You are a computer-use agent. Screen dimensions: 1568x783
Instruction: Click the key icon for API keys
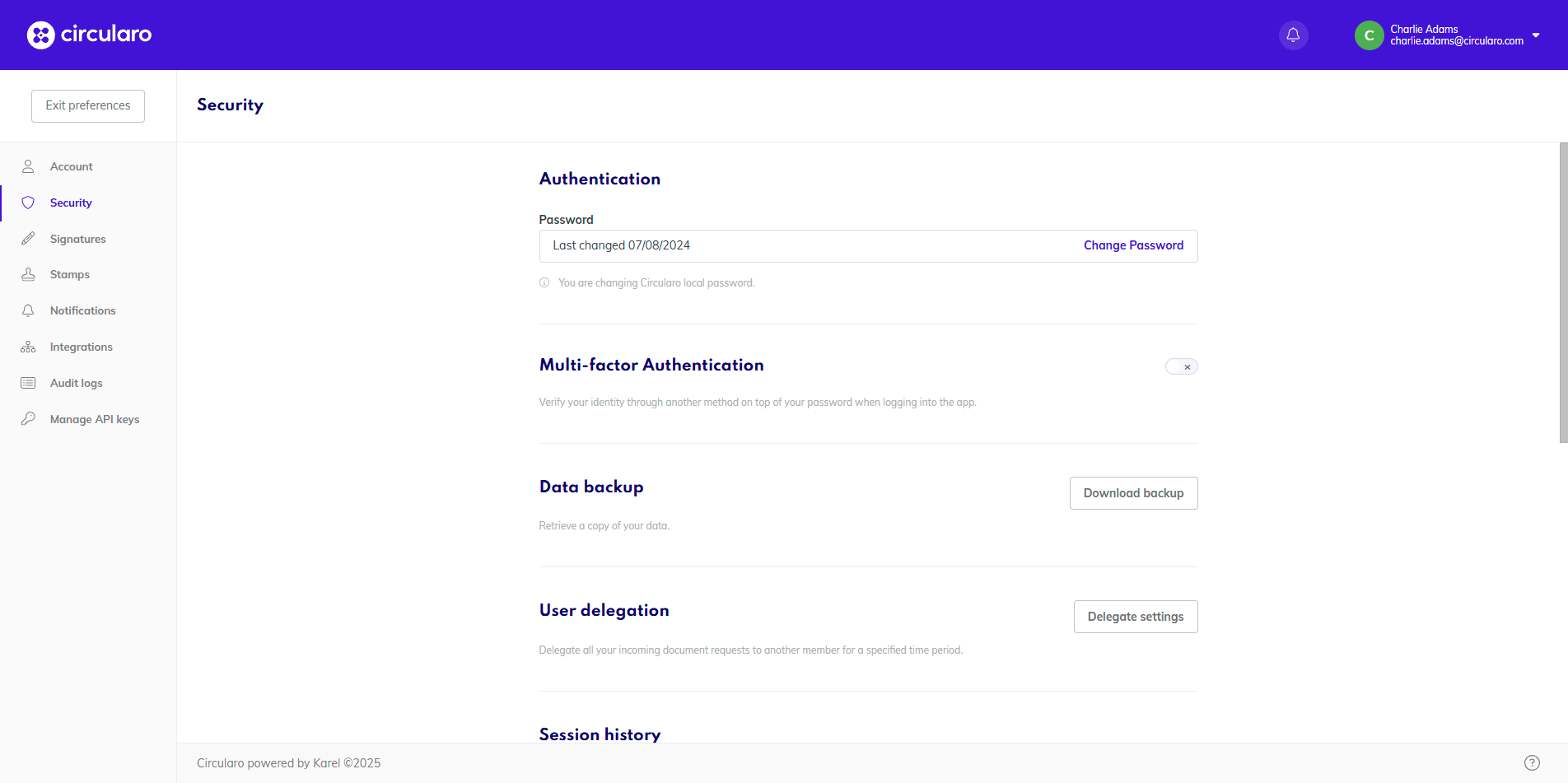click(28, 419)
